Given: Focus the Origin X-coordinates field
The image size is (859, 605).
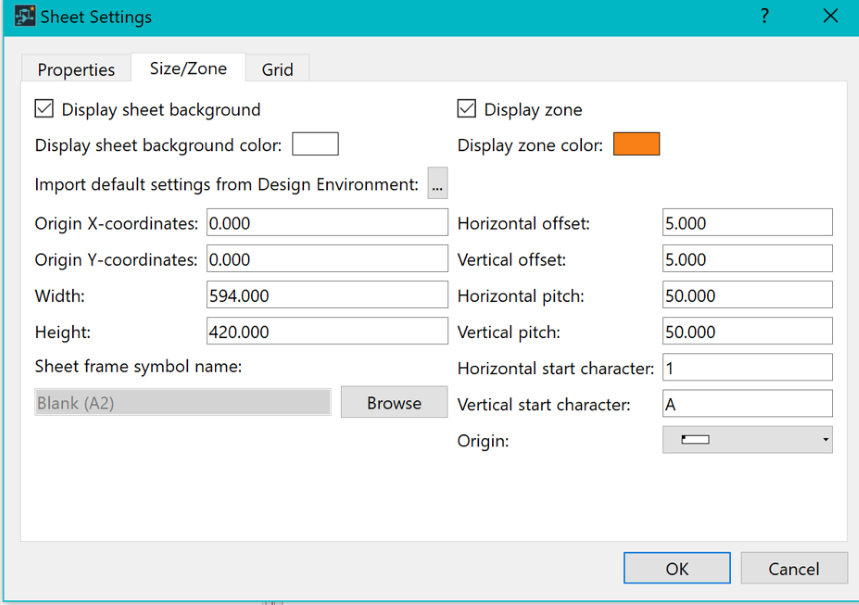Looking at the screenshot, I should [x=327, y=222].
